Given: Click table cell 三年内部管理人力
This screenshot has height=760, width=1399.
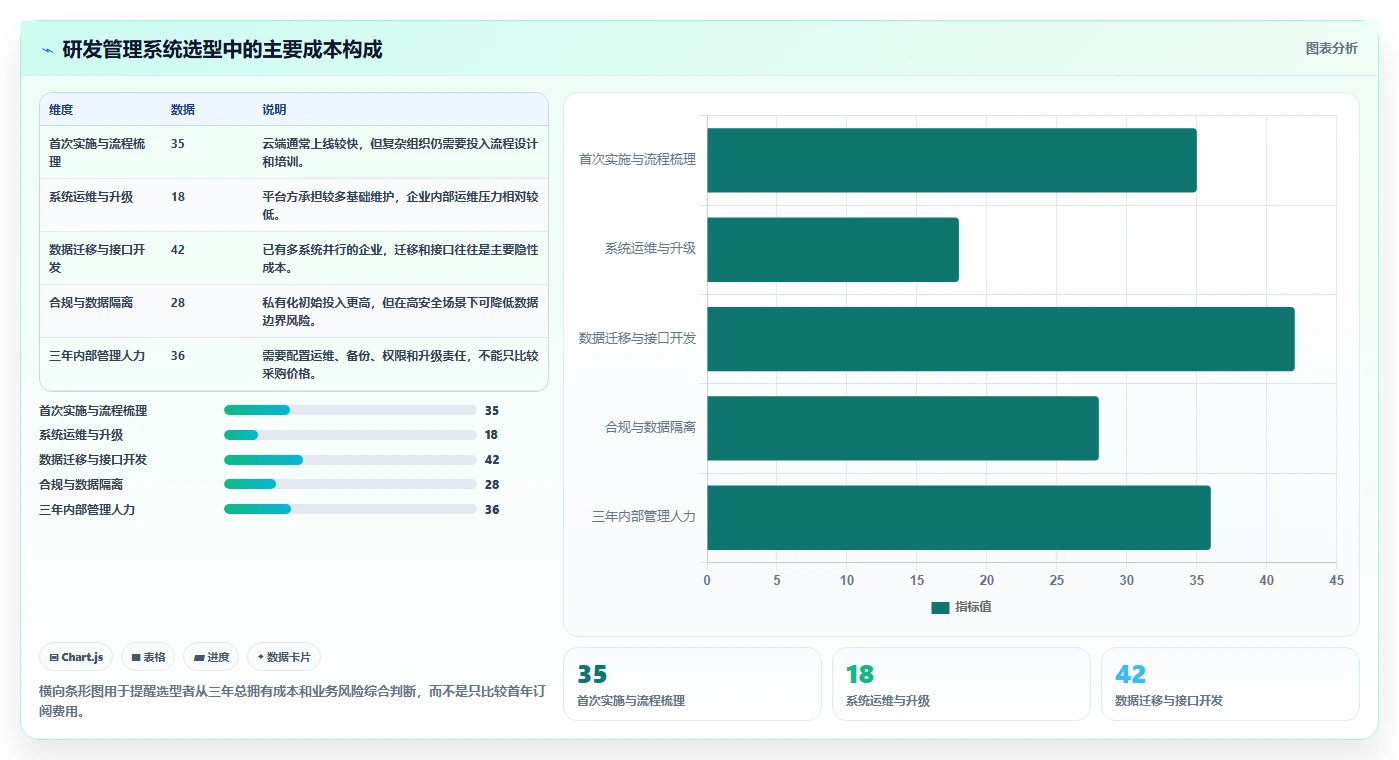Looking at the screenshot, I should click(100, 364).
